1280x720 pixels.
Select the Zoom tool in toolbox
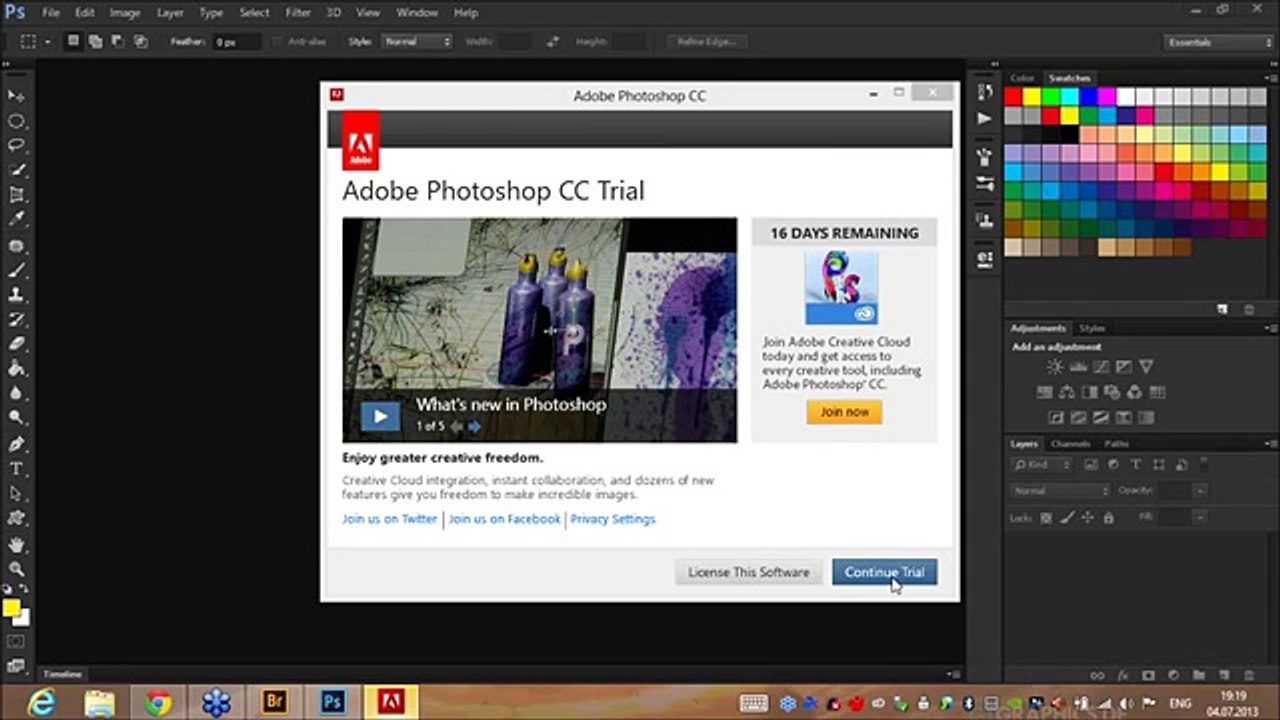[x=17, y=569]
